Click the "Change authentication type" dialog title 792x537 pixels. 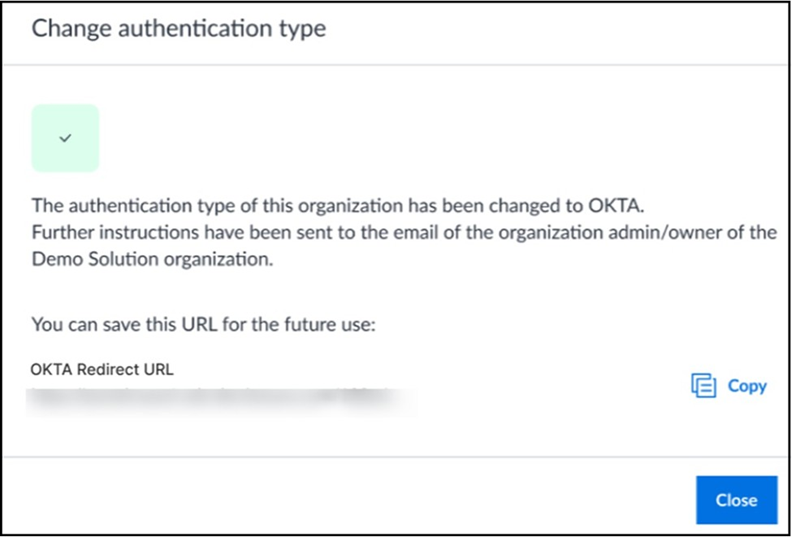(x=179, y=28)
